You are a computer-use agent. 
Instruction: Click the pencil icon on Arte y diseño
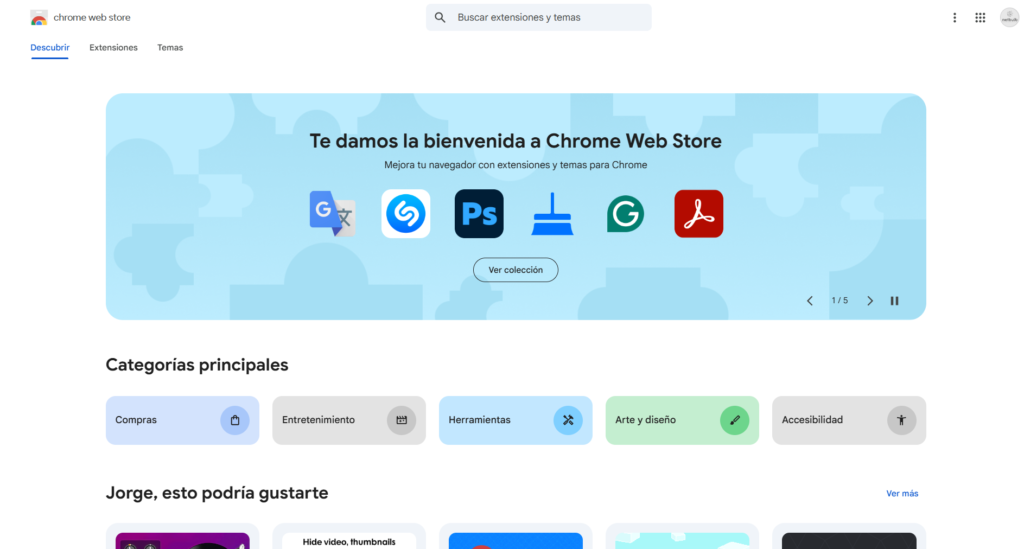735,420
